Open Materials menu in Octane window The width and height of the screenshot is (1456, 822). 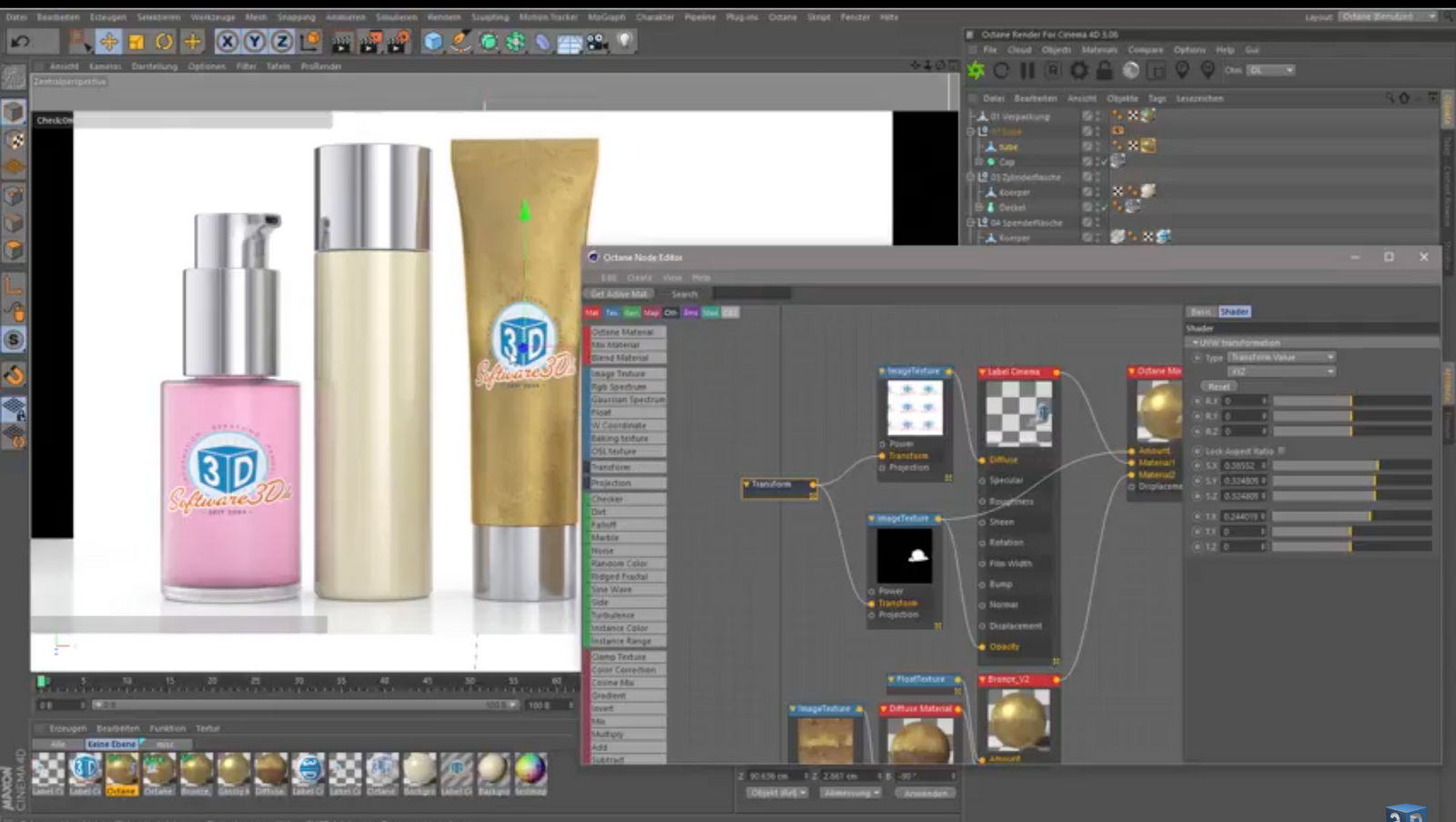[x=1099, y=50]
